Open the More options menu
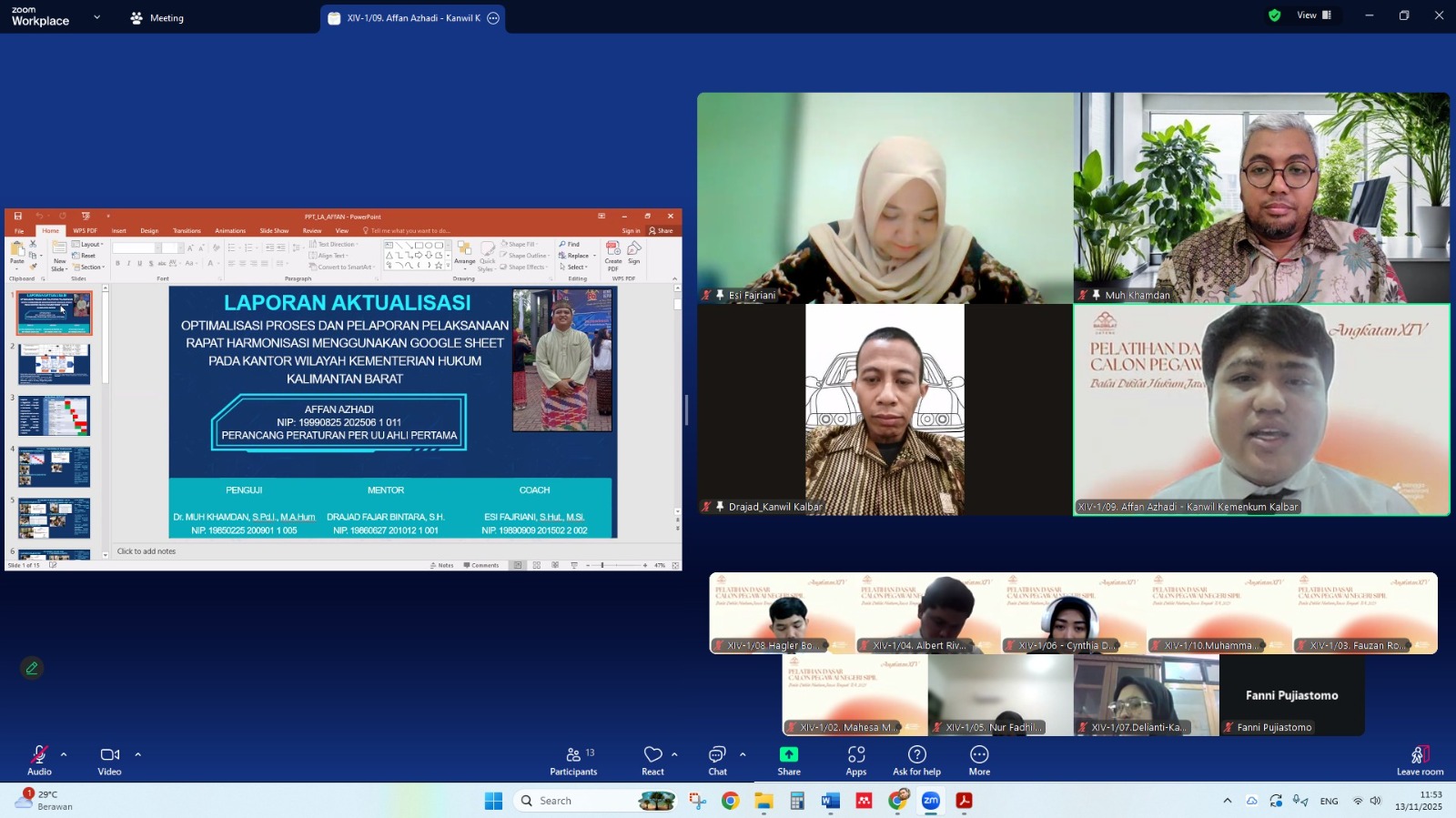 point(979,761)
